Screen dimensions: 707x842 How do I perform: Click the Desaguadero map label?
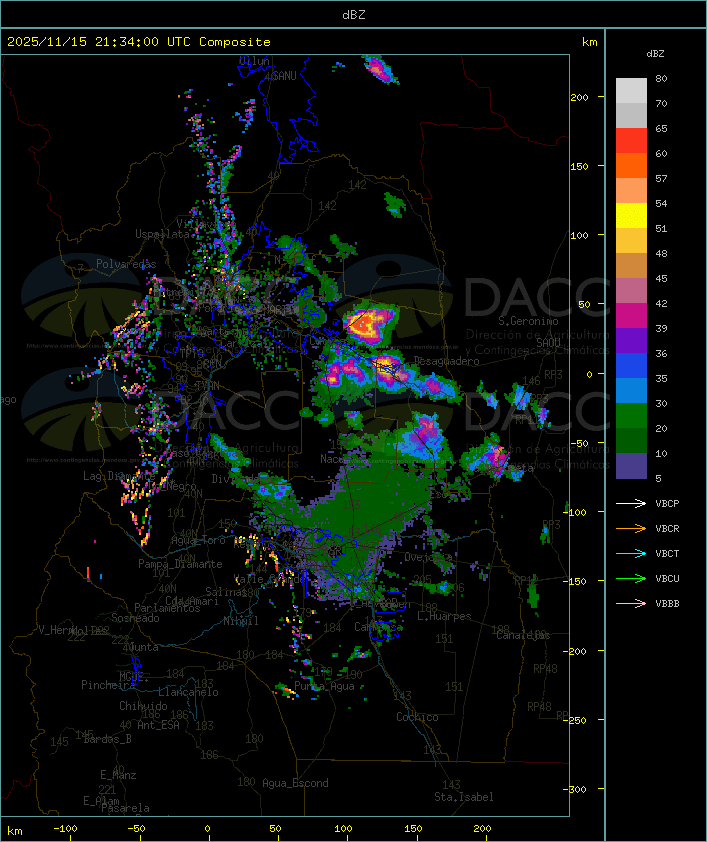(447, 361)
